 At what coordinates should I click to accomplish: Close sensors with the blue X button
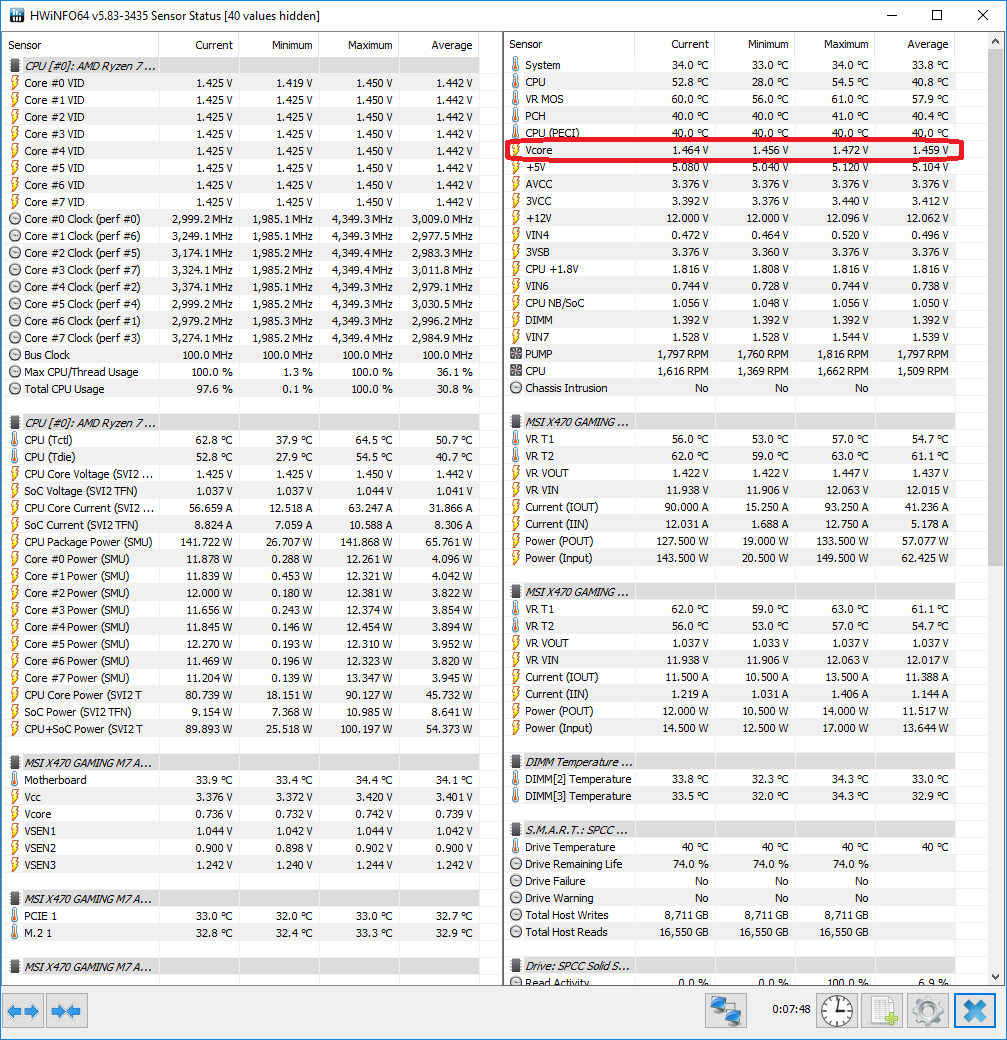point(974,1011)
